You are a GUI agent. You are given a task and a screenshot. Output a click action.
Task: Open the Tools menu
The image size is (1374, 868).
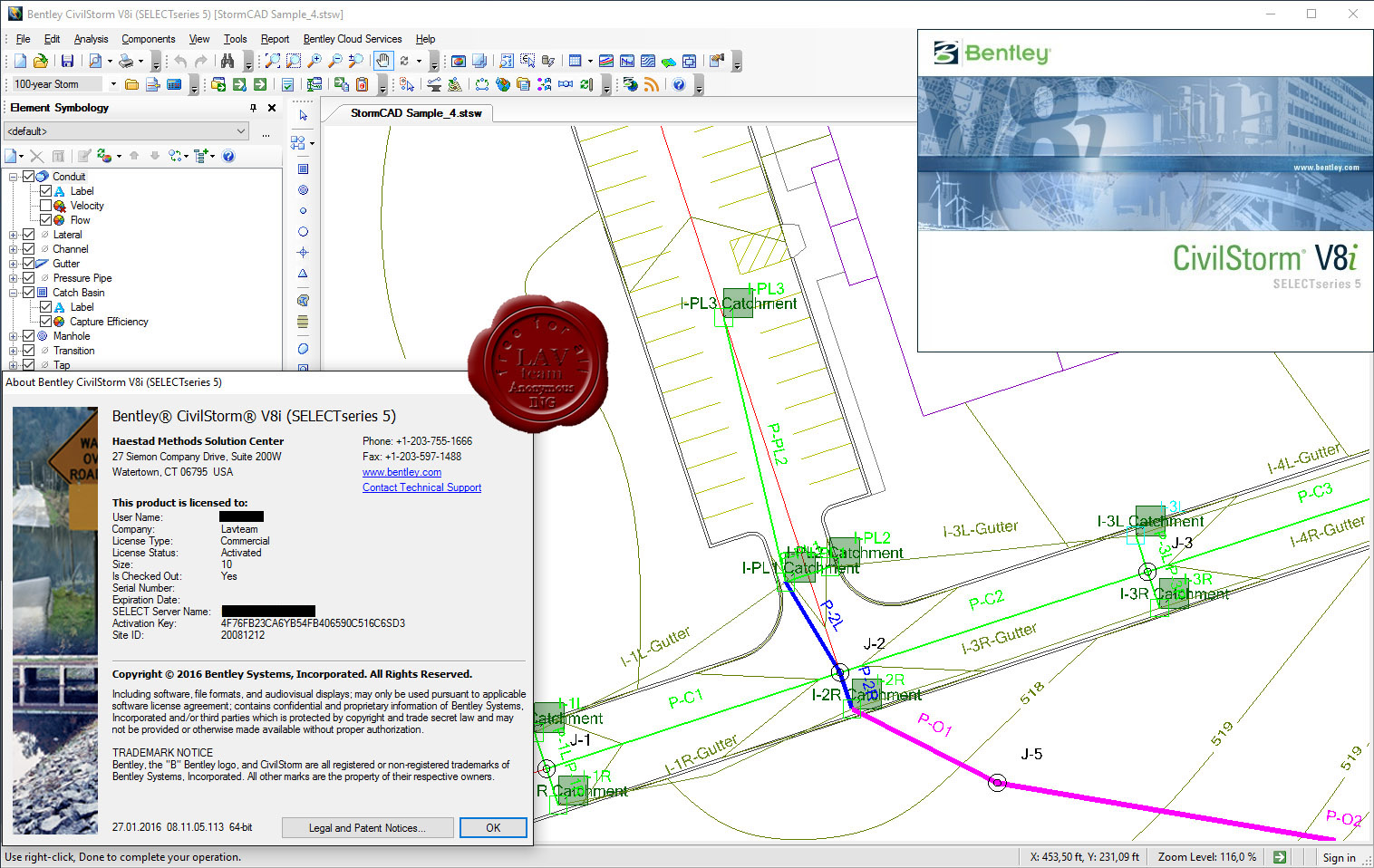235,39
